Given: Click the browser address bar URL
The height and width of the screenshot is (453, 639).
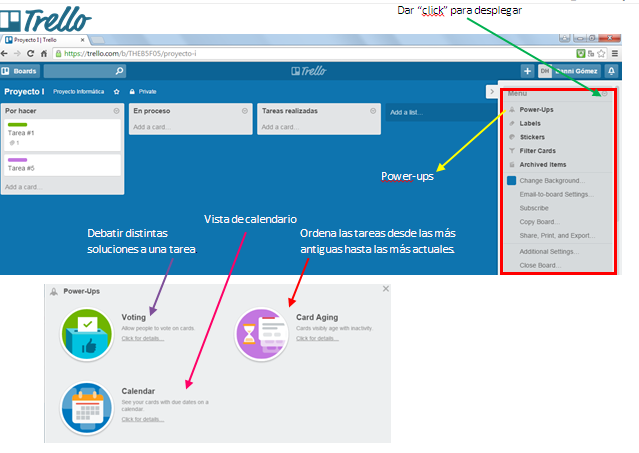Looking at the screenshot, I should coord(130,53).
